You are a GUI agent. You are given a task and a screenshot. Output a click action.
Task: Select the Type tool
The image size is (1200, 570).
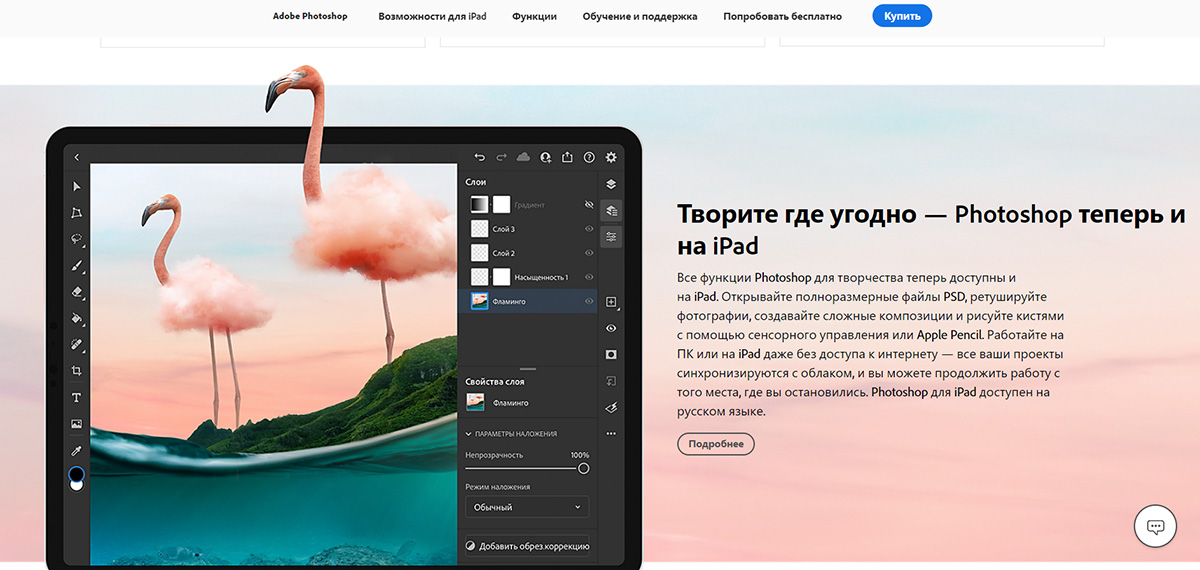[76, 397]
